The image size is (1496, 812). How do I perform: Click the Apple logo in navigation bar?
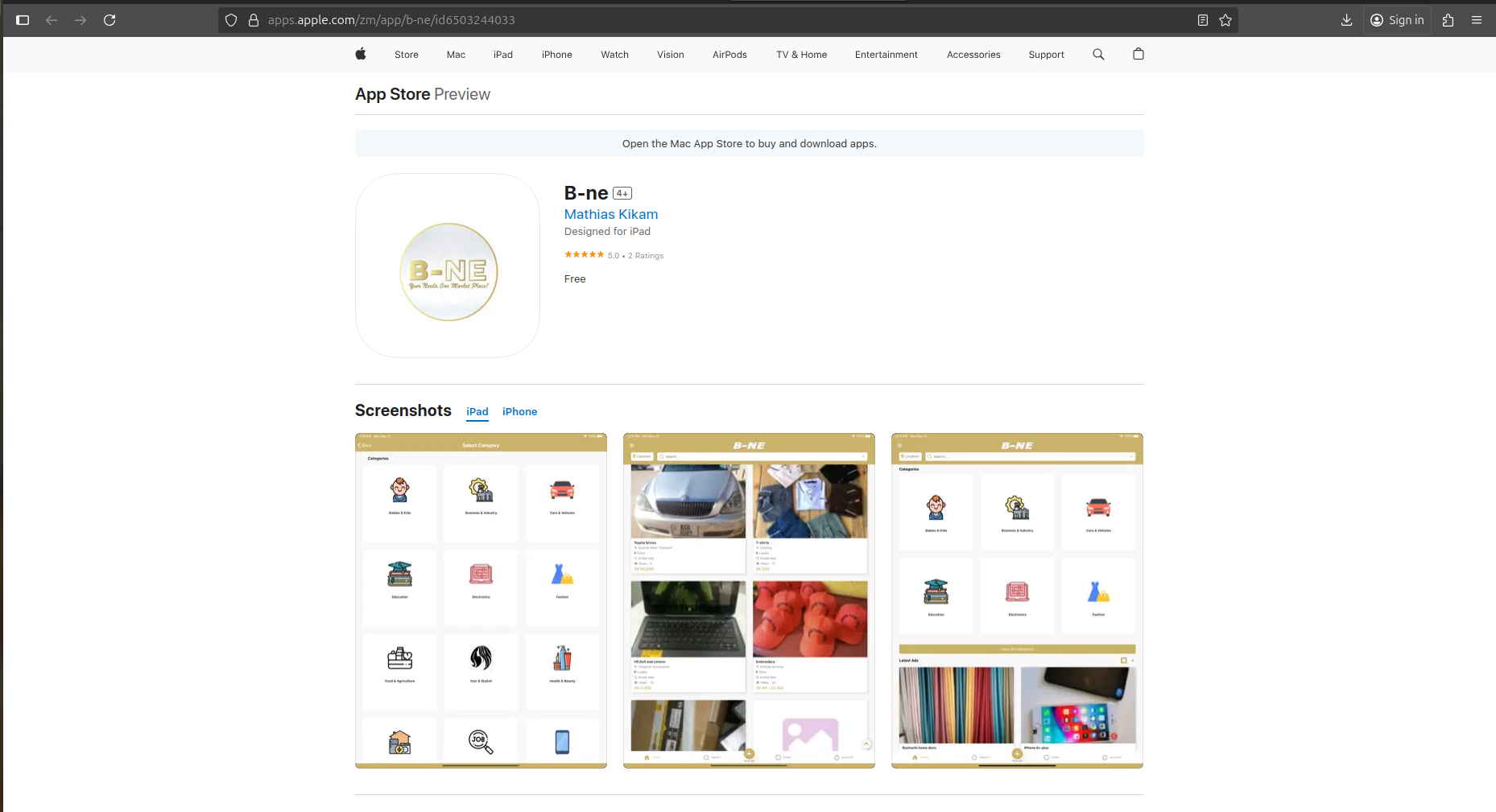(x=361, y=54)
